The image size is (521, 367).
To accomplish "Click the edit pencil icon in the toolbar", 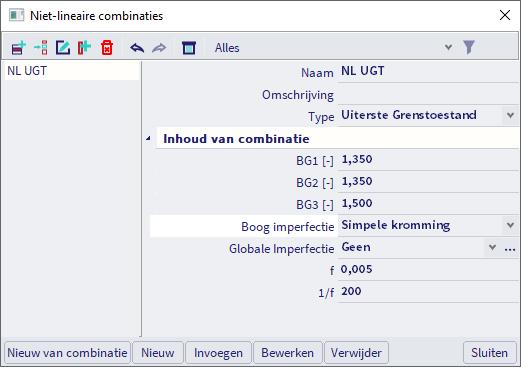I will (63, 48).
